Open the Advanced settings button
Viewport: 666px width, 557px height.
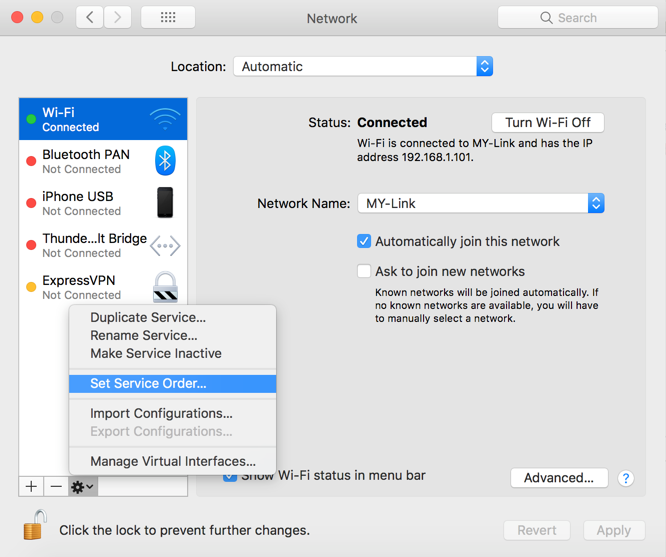tap(558, 478)
